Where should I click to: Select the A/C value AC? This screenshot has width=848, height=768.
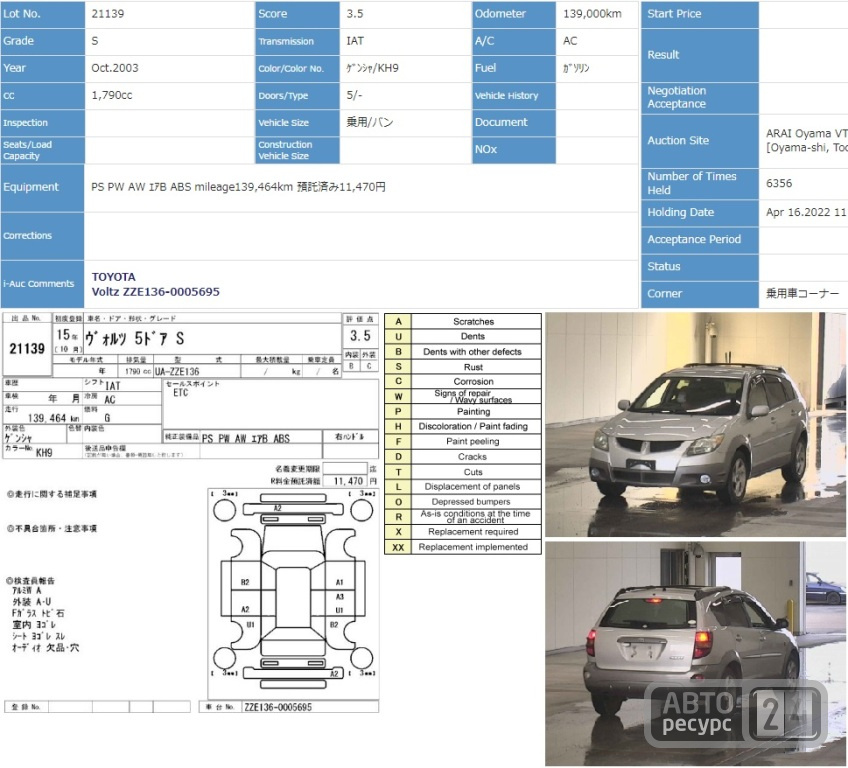point(570,41)
